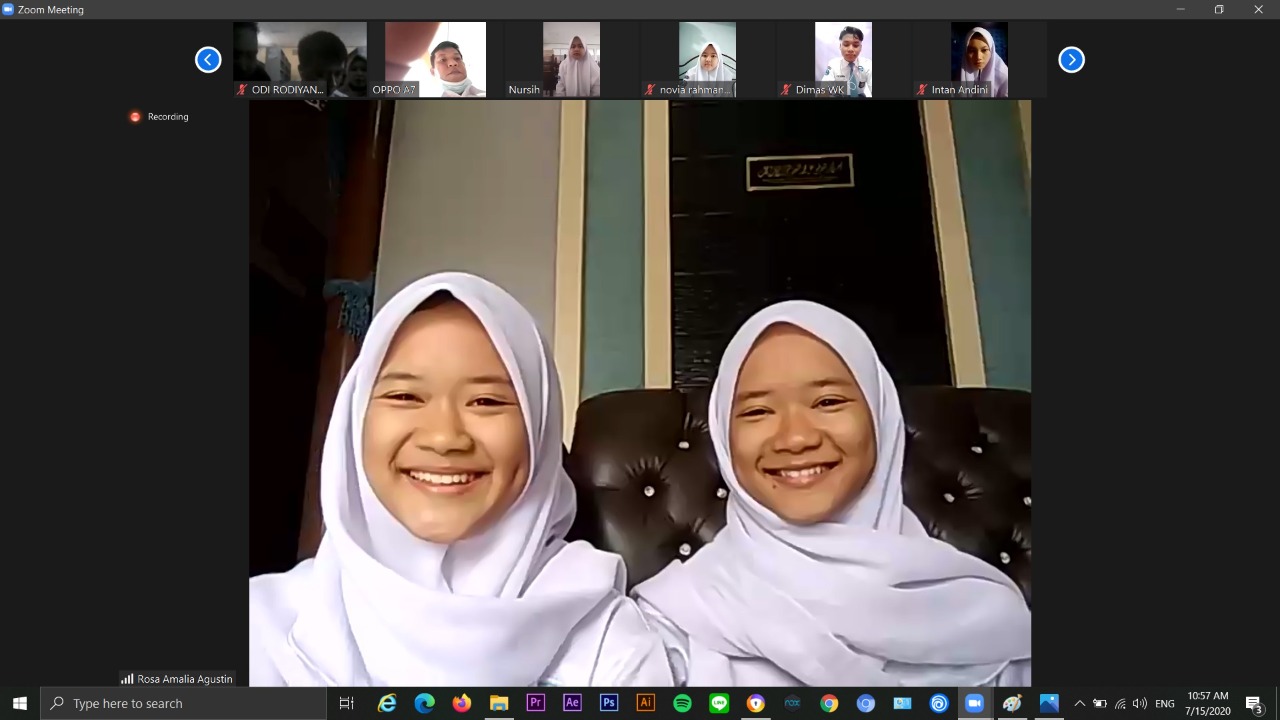The image size is (1280, 720).
Task: Launch Adobe Premiere Pro from taskbar
Action: [535, 703]
